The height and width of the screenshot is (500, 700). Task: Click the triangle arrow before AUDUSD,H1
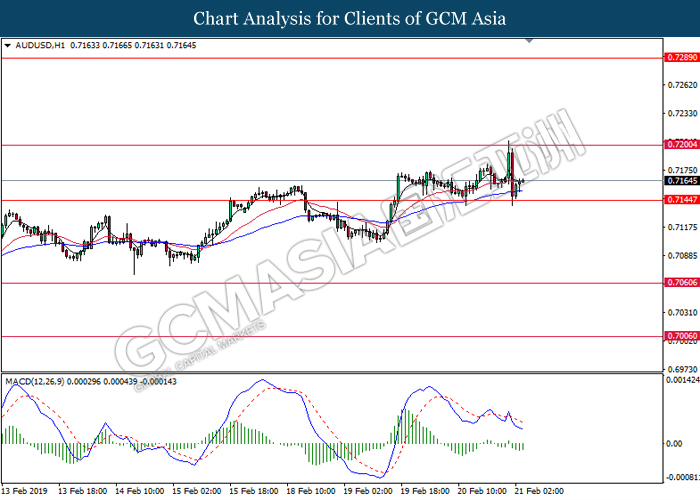8,46
